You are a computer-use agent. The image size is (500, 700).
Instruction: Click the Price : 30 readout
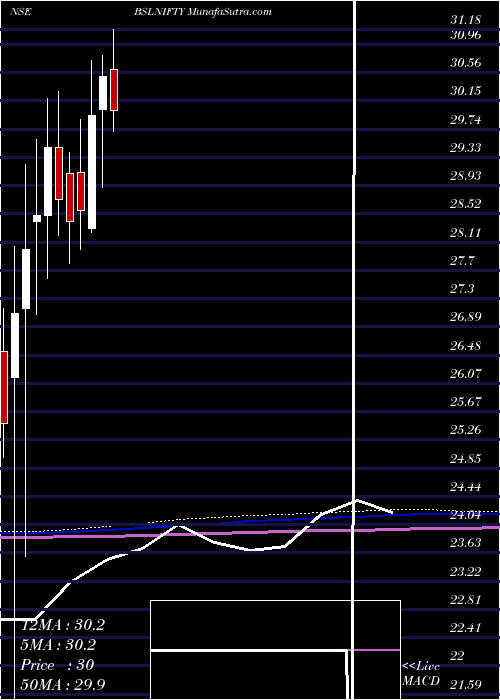click(x=58, y=665)
